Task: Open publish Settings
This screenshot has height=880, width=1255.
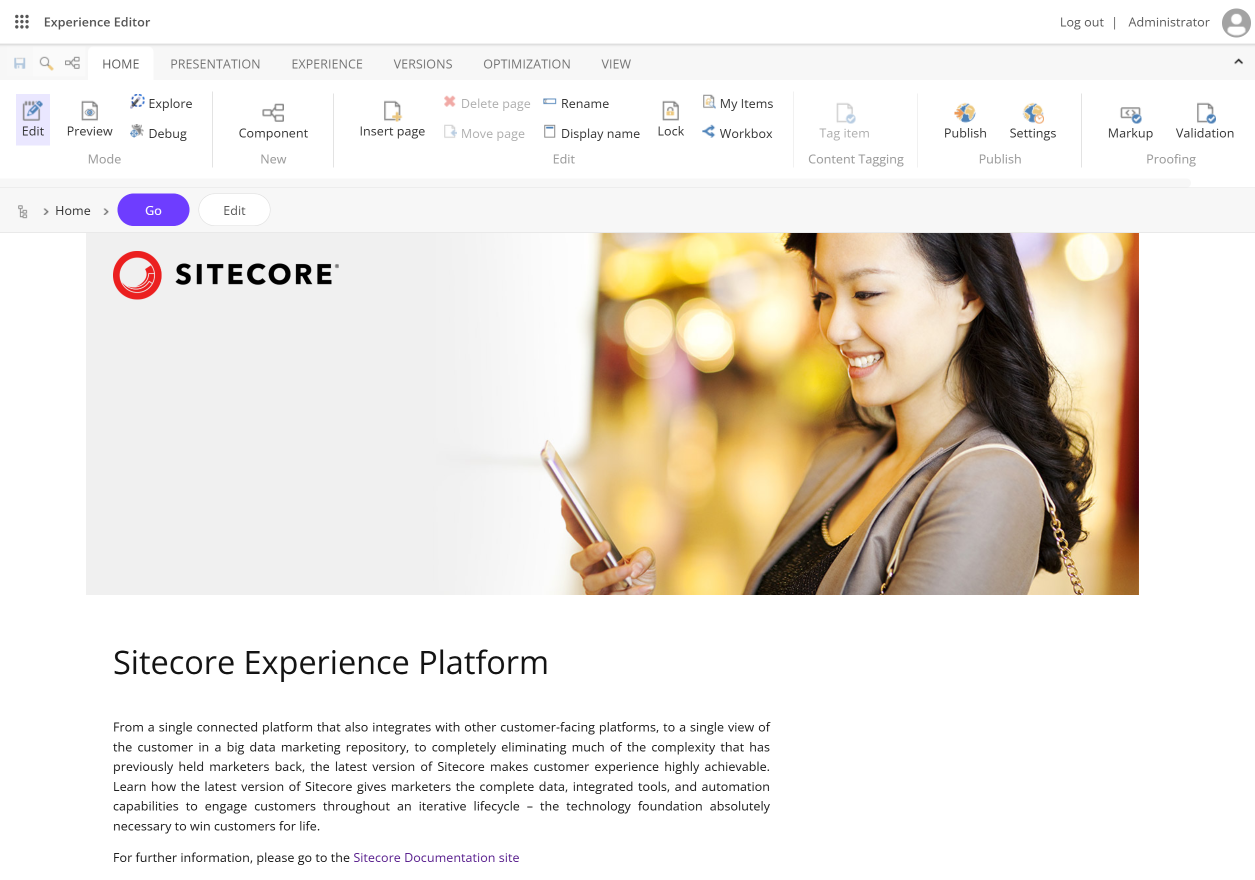Action: coord(1033,121)
